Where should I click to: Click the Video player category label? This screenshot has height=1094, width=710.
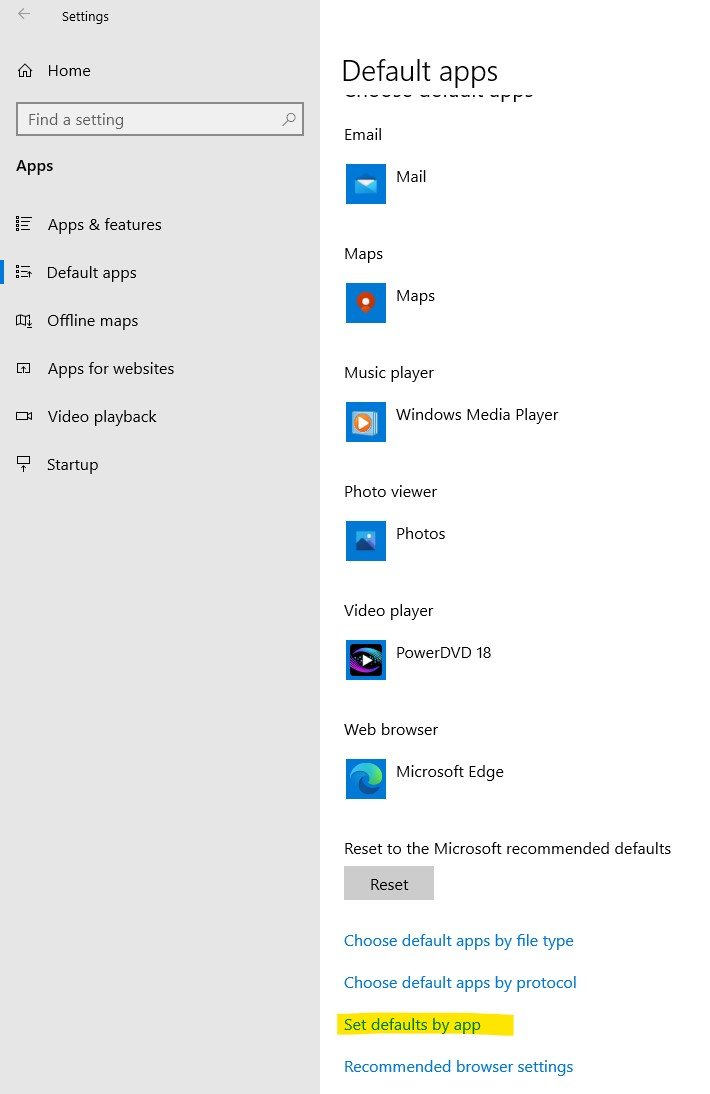tap(388, 611)
